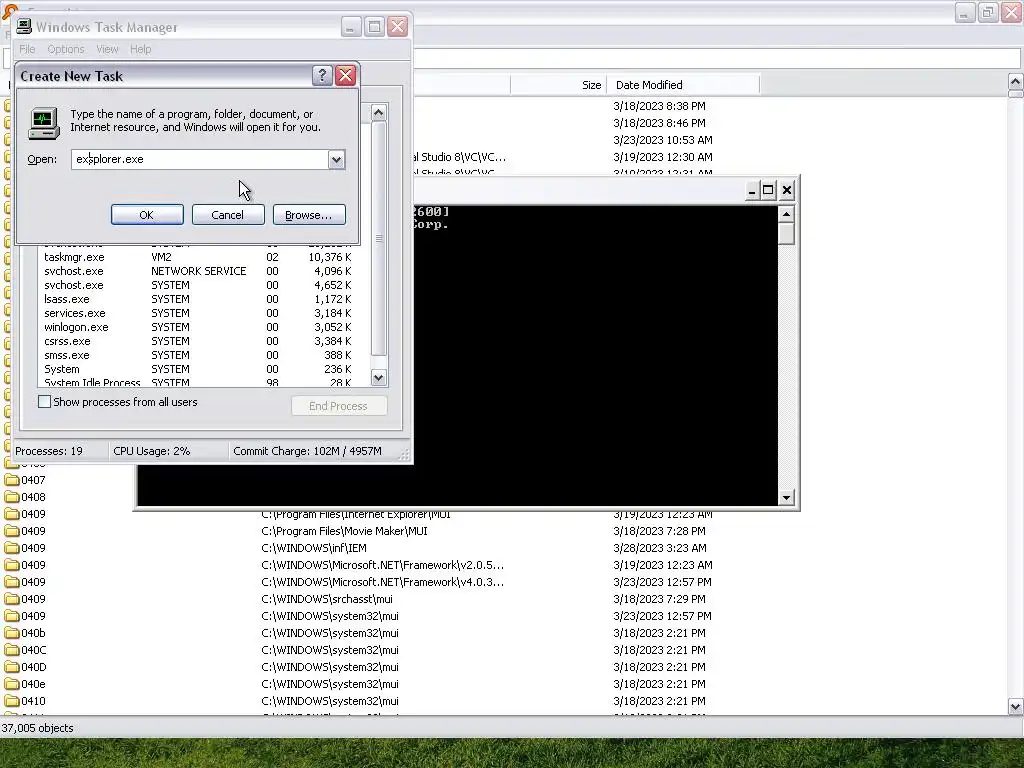Click folder icon of 040C row
1024x768 pixels.
pos(12,650)
